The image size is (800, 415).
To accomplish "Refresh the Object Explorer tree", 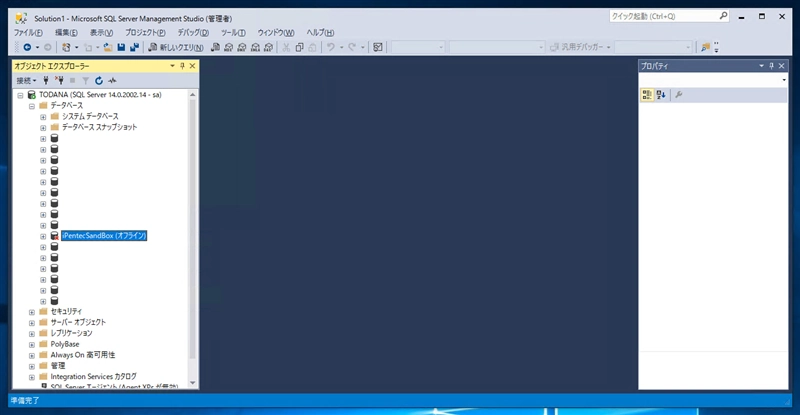I will pos(99,80).
